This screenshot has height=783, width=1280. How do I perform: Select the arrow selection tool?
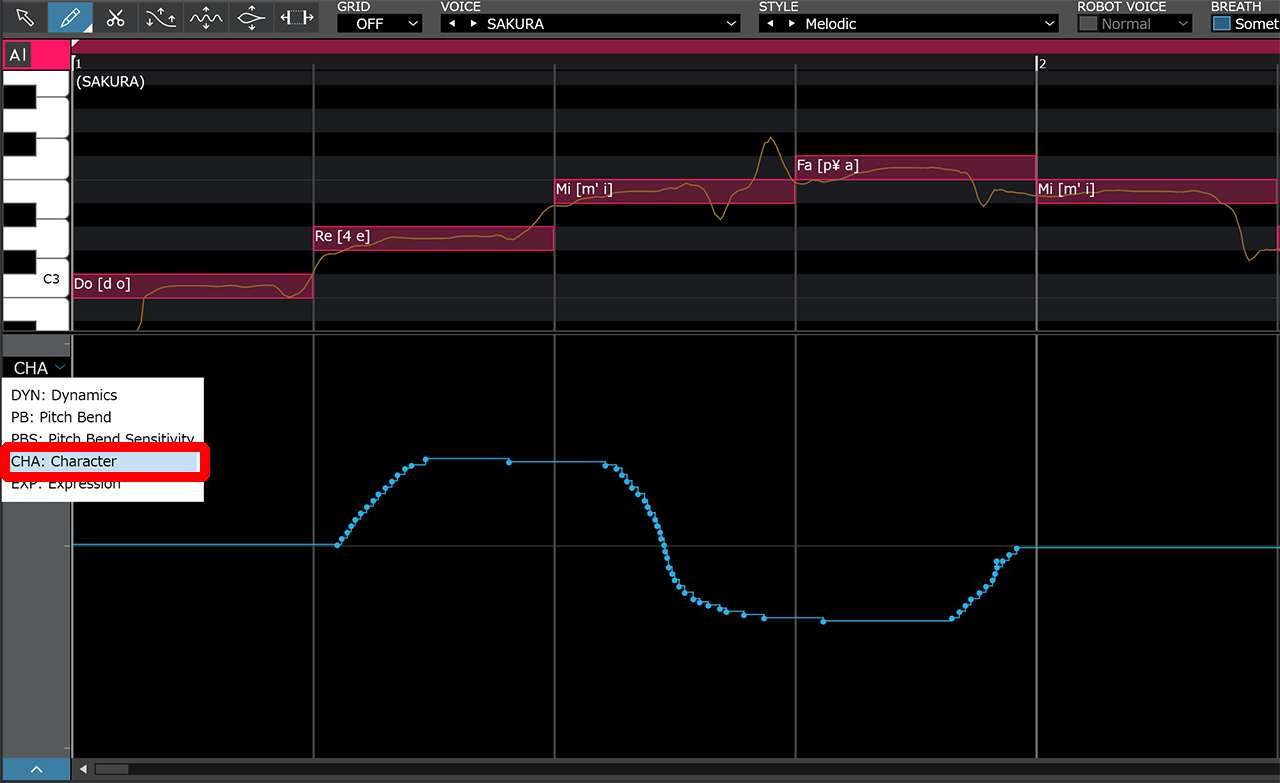25,17
